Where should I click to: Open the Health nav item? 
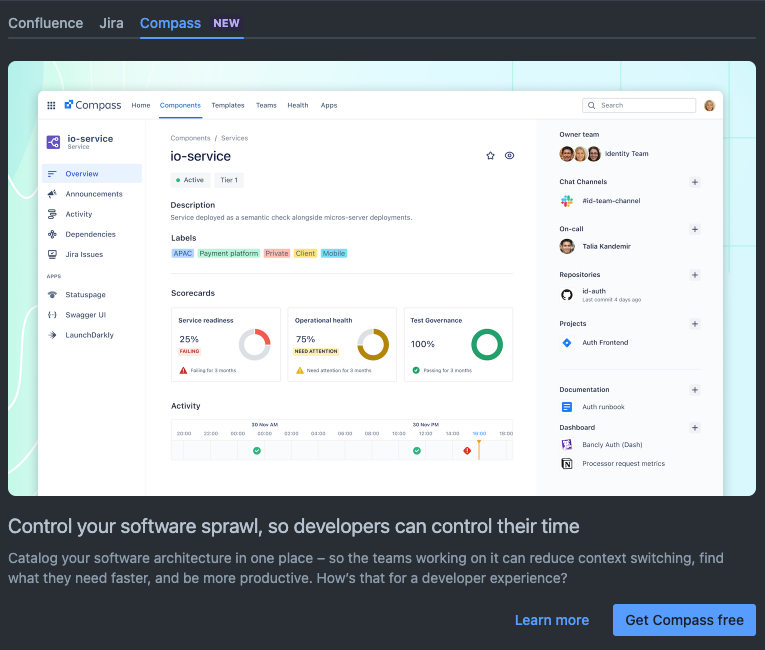pos(298,105)
